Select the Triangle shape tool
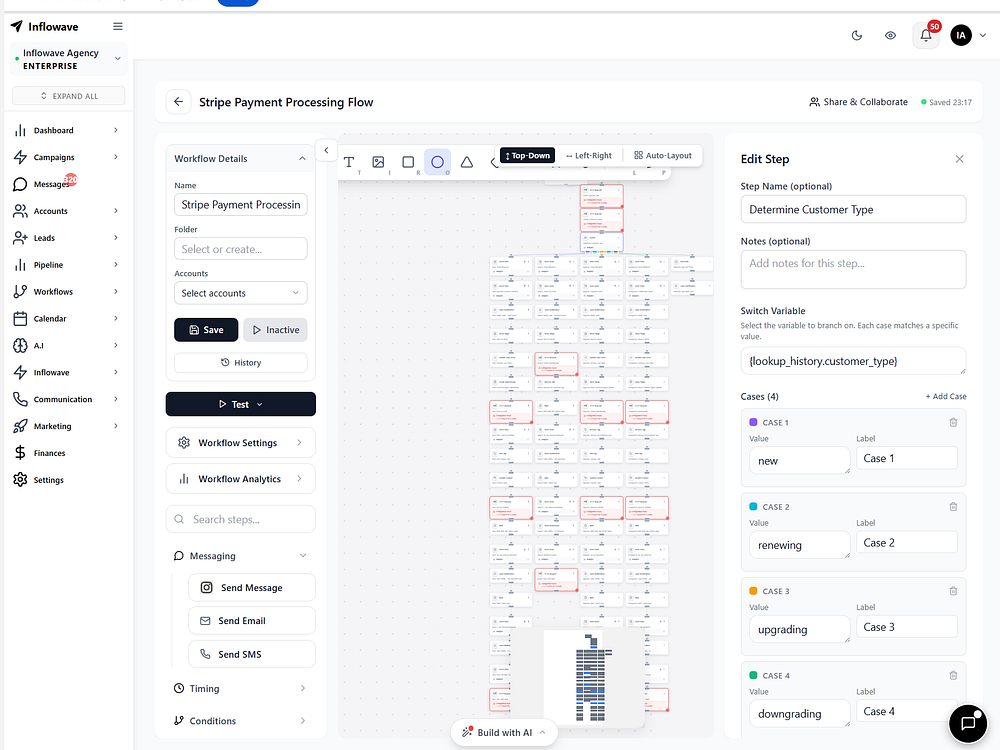The height and width of the screenshot is (750, 1000). (x=467, y=162)
